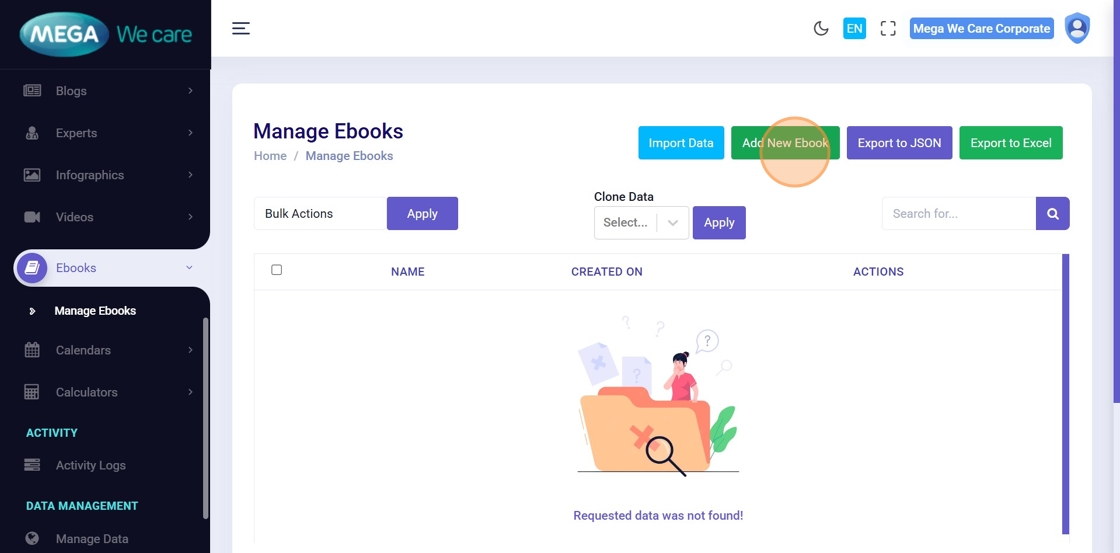This screenshot has width=1120, height=553.
Task: Open the Clone Data select dropdown
Action: 641,222
